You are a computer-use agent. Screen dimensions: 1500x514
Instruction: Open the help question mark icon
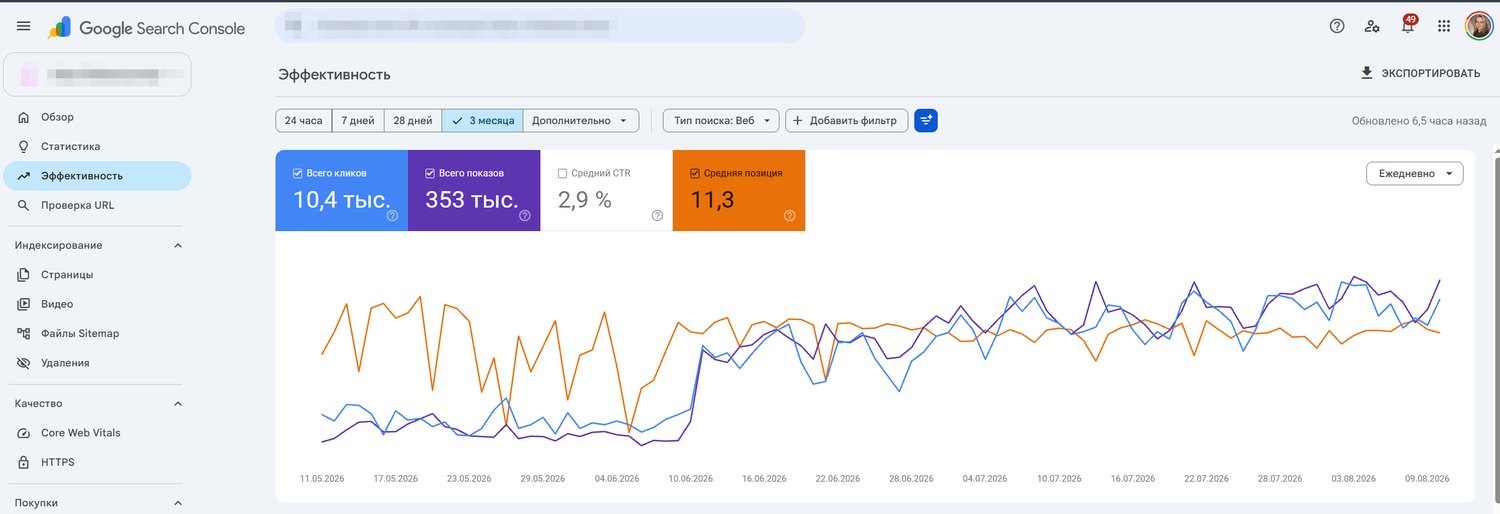point(1337,26)
